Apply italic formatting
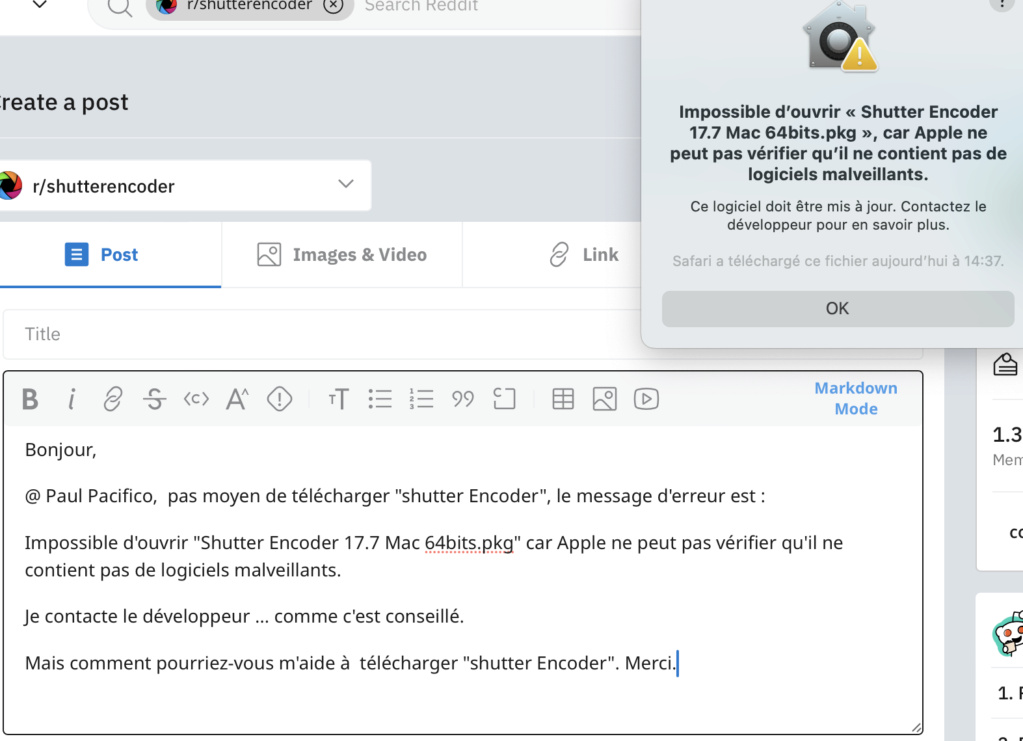Image resolution: width=1023 pixels, height=741 pixels. 72,399
